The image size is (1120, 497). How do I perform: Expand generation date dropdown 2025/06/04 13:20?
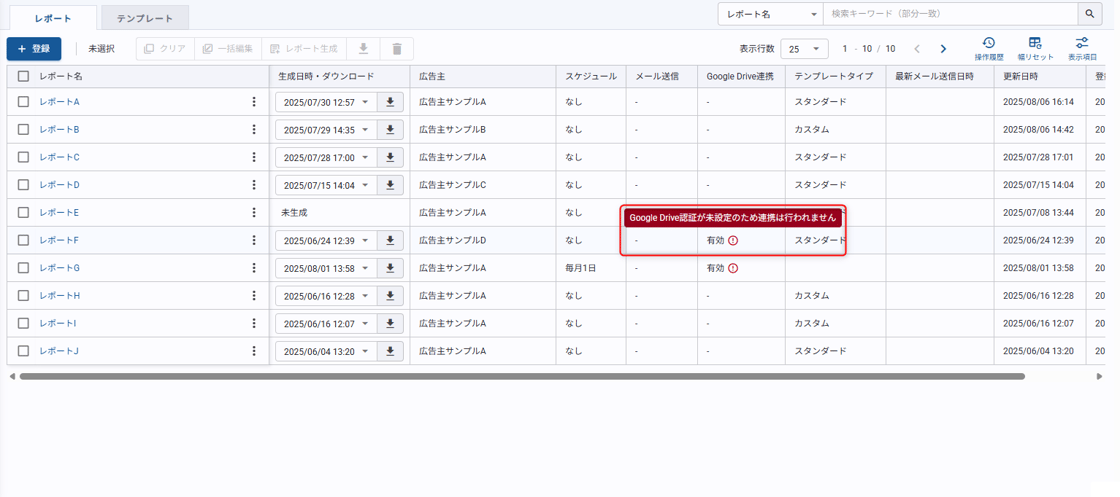pyautogui.click(x=326, y=351)
